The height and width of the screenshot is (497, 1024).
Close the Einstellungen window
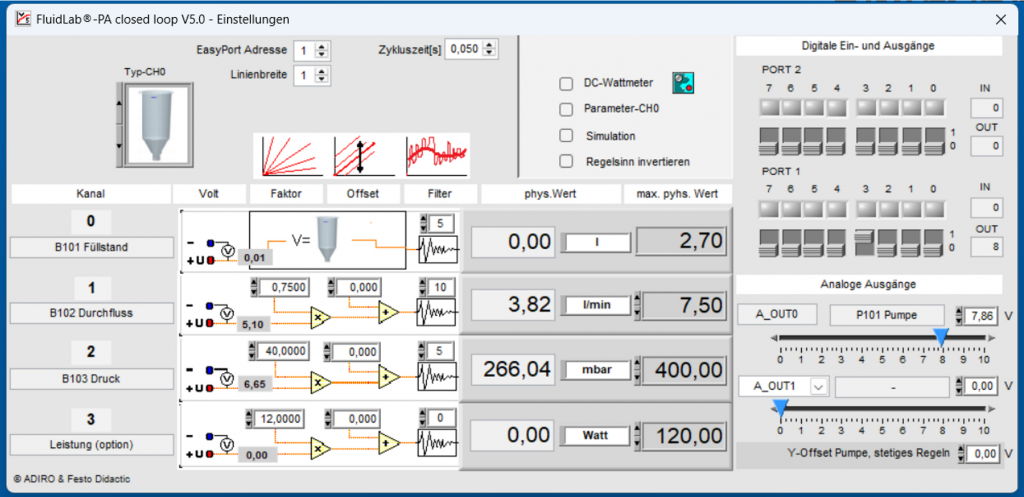[x=1000, y=18]
